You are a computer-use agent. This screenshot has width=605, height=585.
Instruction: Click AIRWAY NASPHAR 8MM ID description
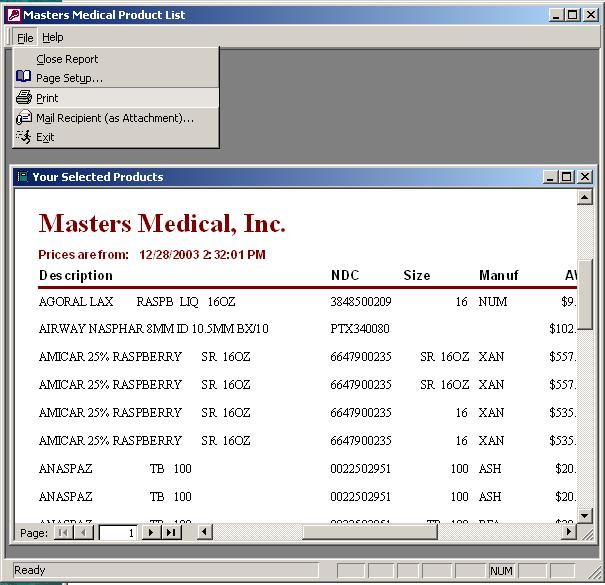click(x=154, y=329)
